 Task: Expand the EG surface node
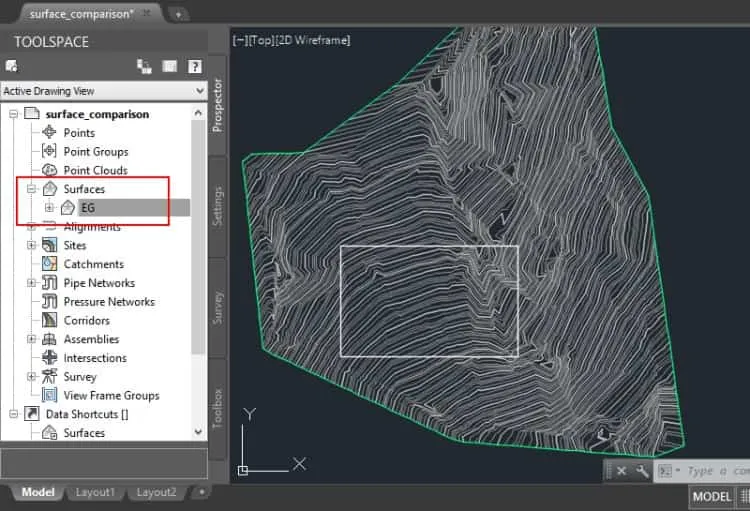click(49, 208)
